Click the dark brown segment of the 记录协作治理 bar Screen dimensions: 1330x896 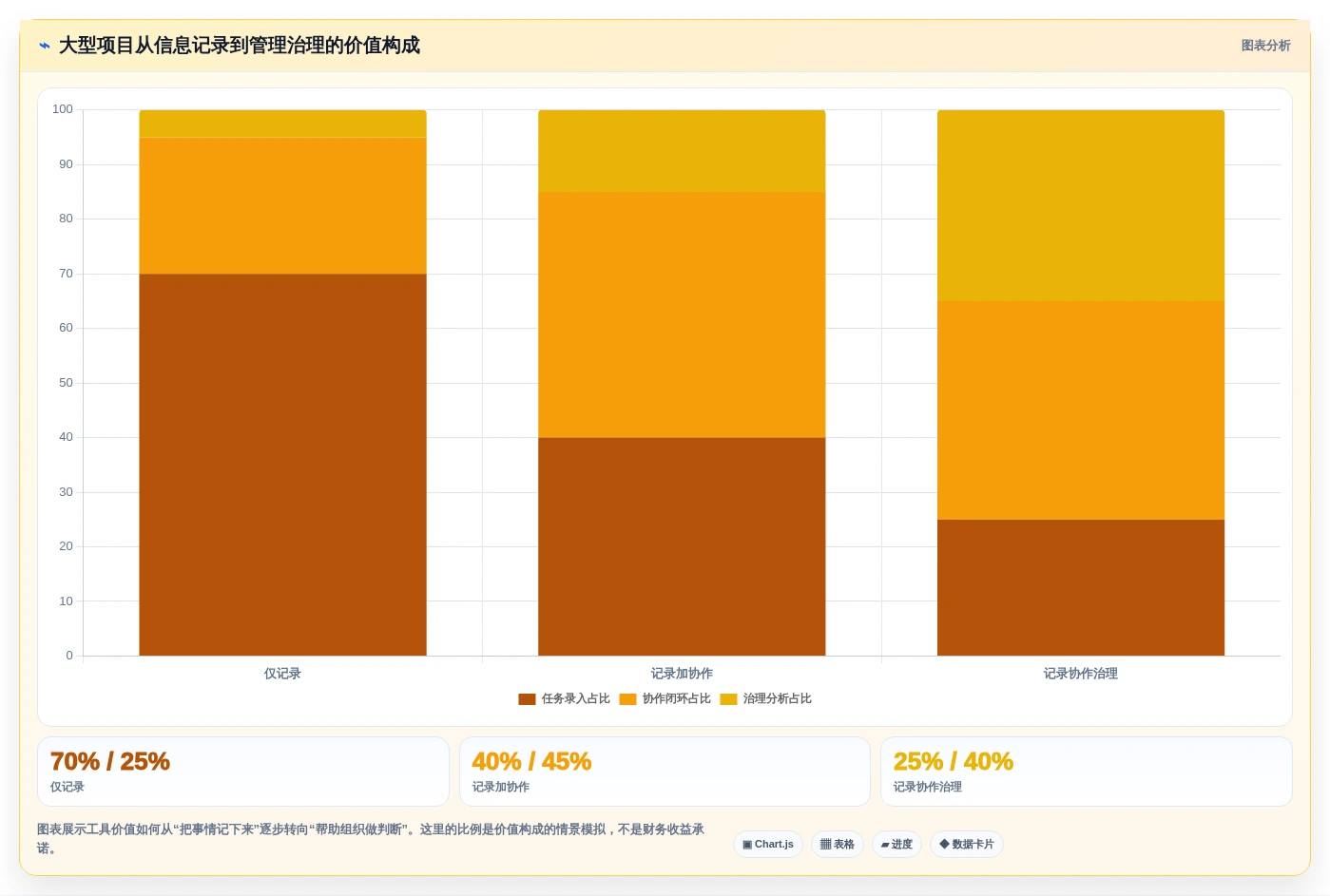pos(1081,587)
